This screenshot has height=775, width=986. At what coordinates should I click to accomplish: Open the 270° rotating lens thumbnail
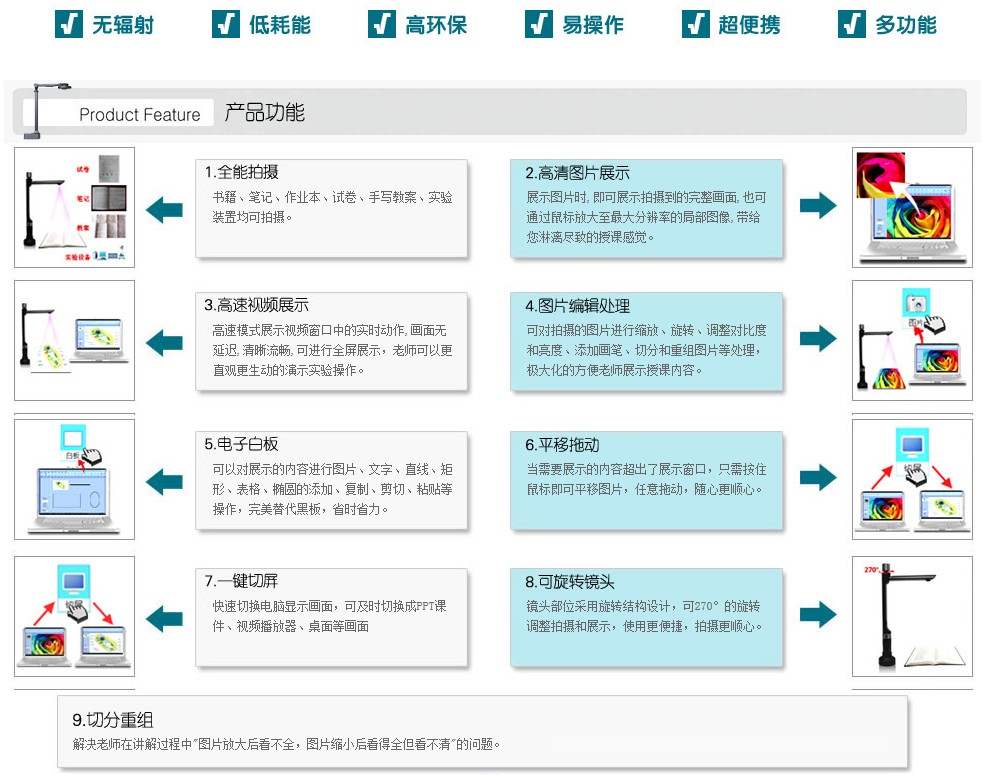pyautogui.click(x=911, y=616)
